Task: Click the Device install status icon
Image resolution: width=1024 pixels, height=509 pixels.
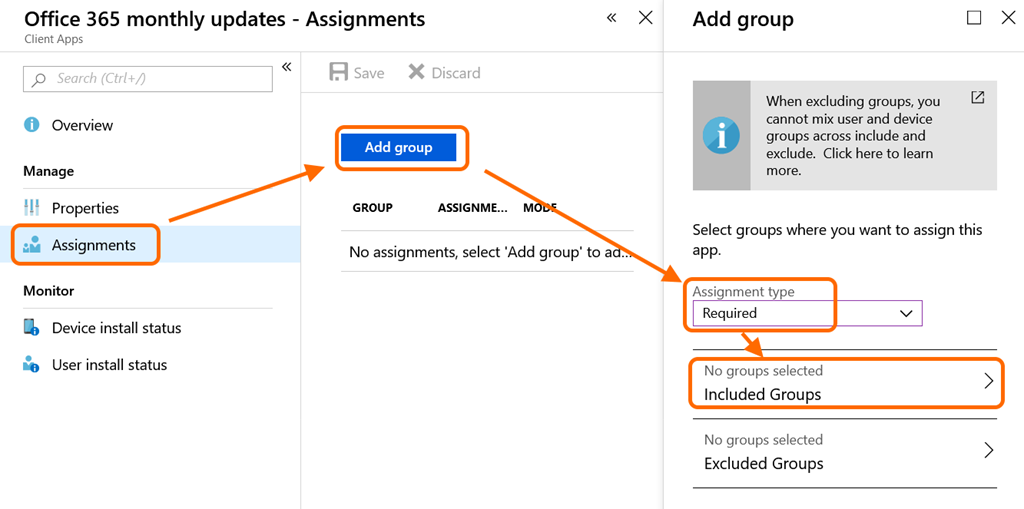Action: 32,328
